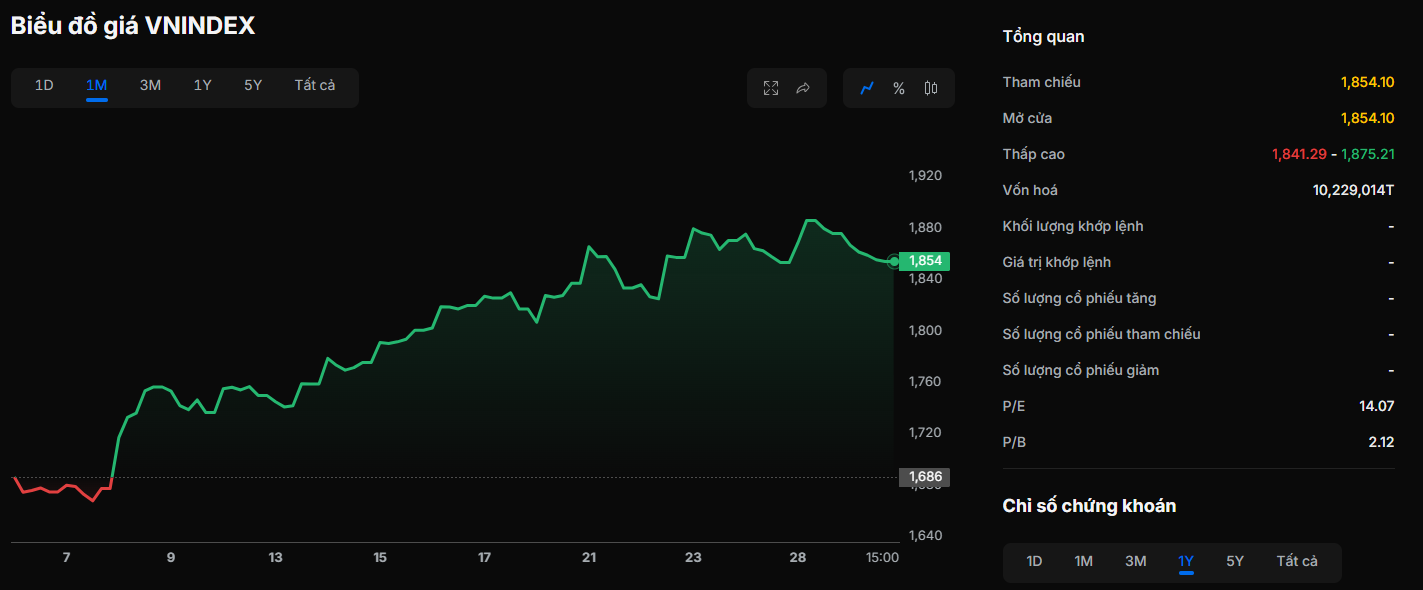Click the date 23 on x-axis
The height and width of the screenshot is (590, 1423).
pos(693,557)
